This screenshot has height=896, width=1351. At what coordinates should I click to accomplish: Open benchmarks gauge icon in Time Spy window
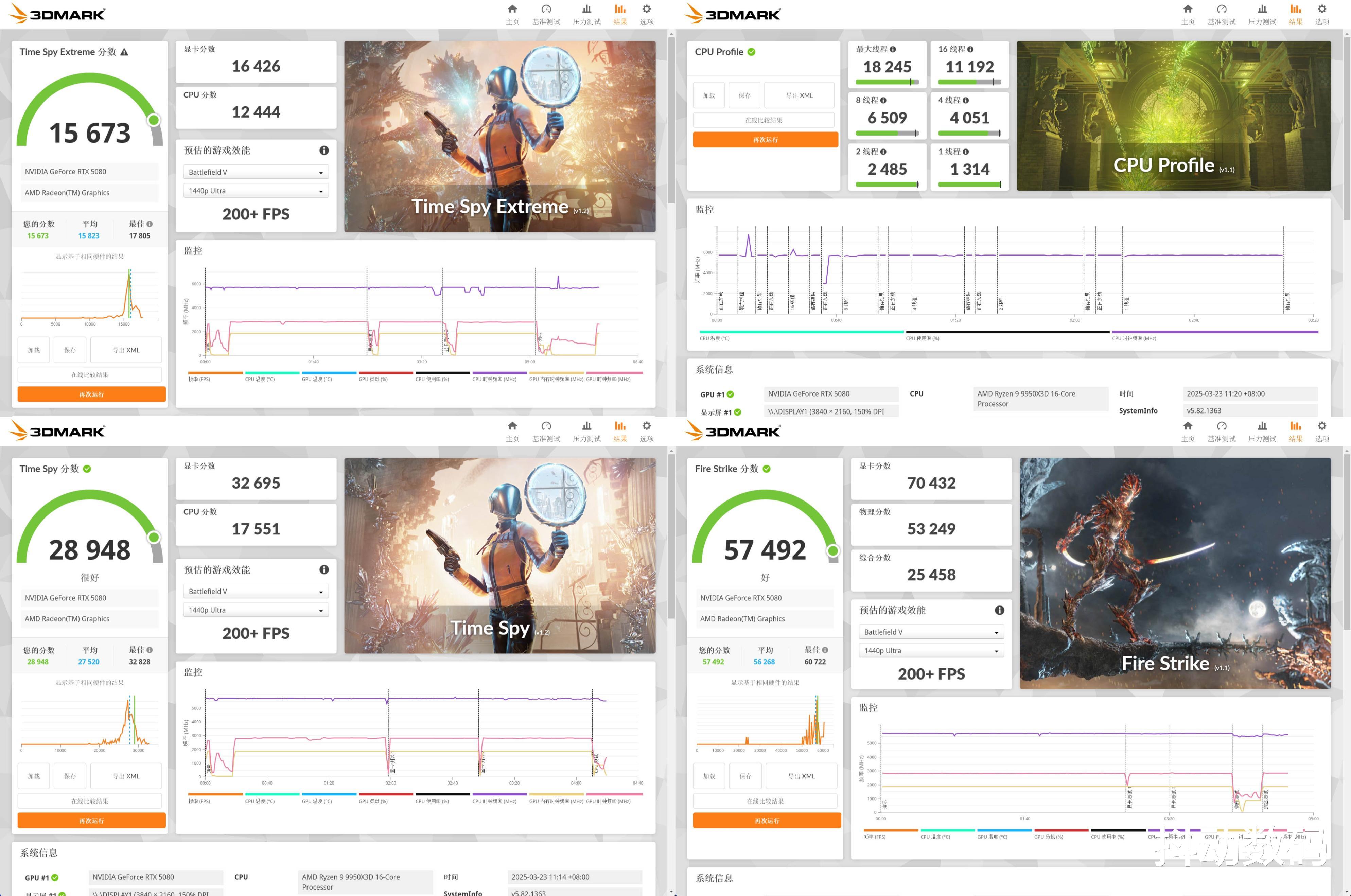[546, 426]
